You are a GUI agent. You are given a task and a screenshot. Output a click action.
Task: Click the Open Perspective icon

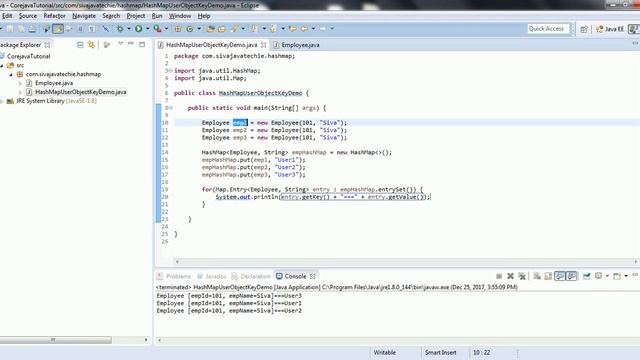(584, 29)
